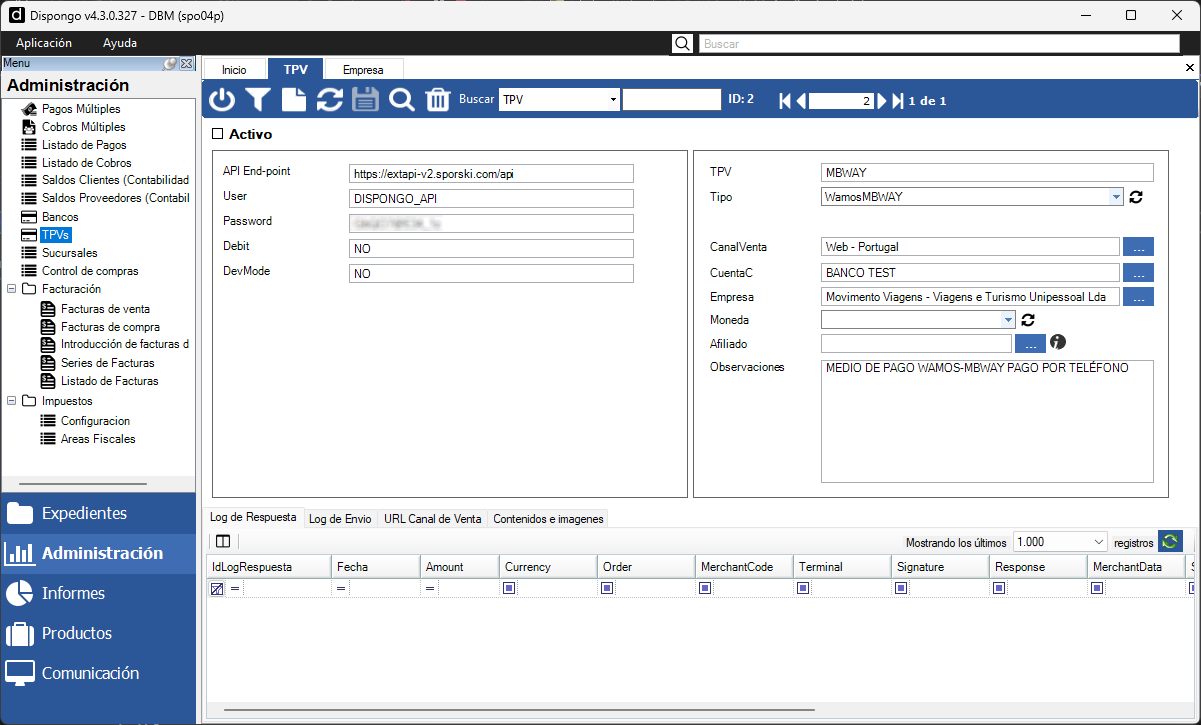Open the Informes section

[x=99, y=593]
